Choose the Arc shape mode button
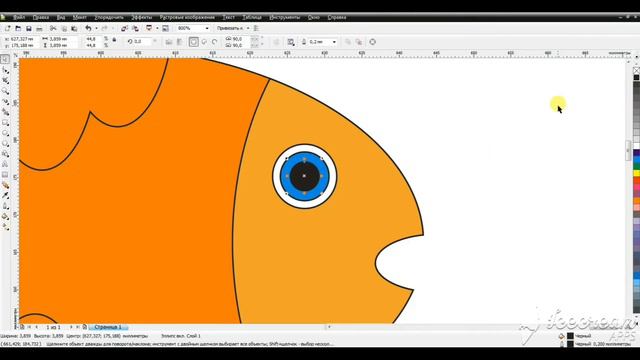Viewport: 640px width, 360px height. click(x=215, y=42)
